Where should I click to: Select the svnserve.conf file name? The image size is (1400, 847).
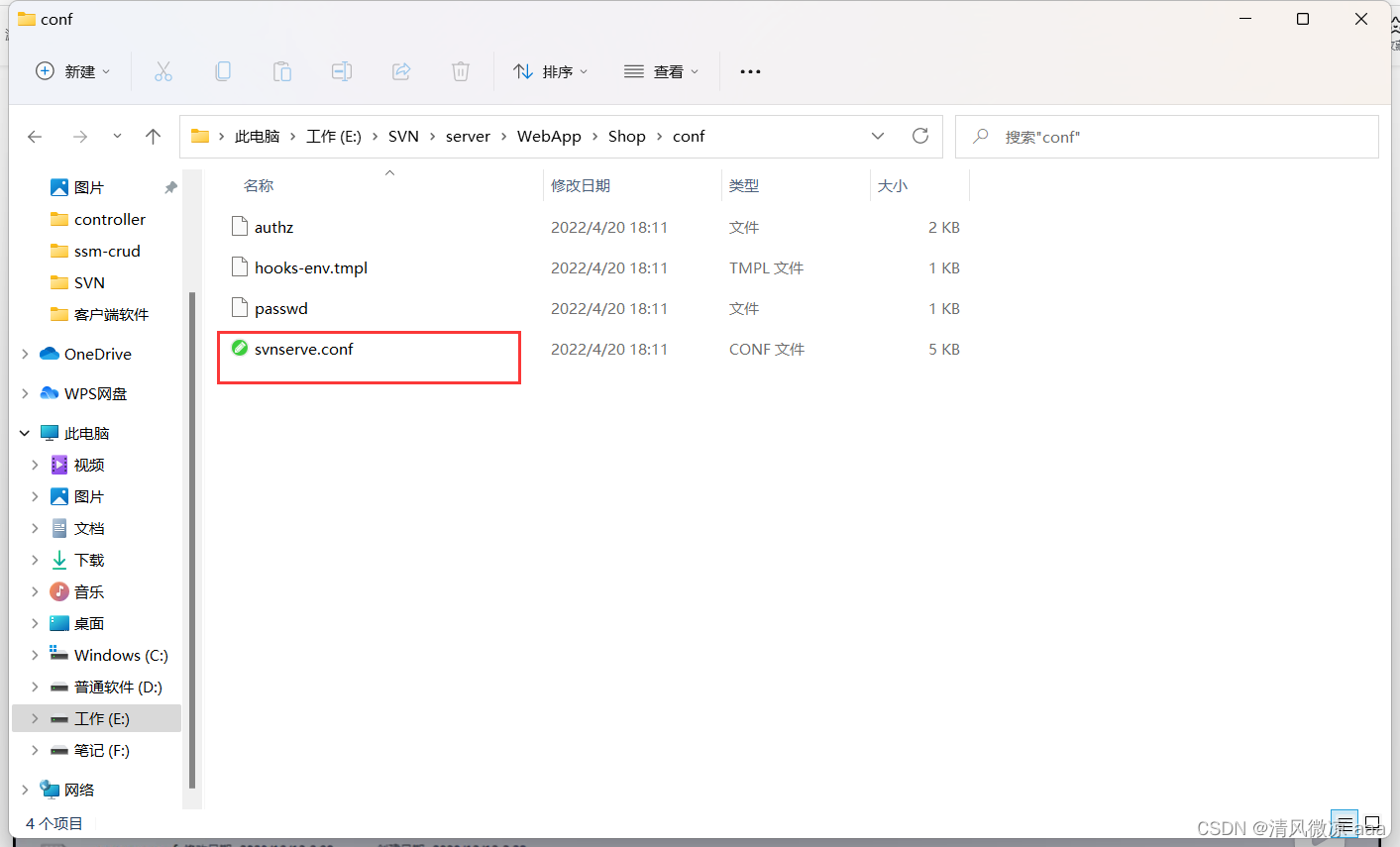click(x=303, y=349)
